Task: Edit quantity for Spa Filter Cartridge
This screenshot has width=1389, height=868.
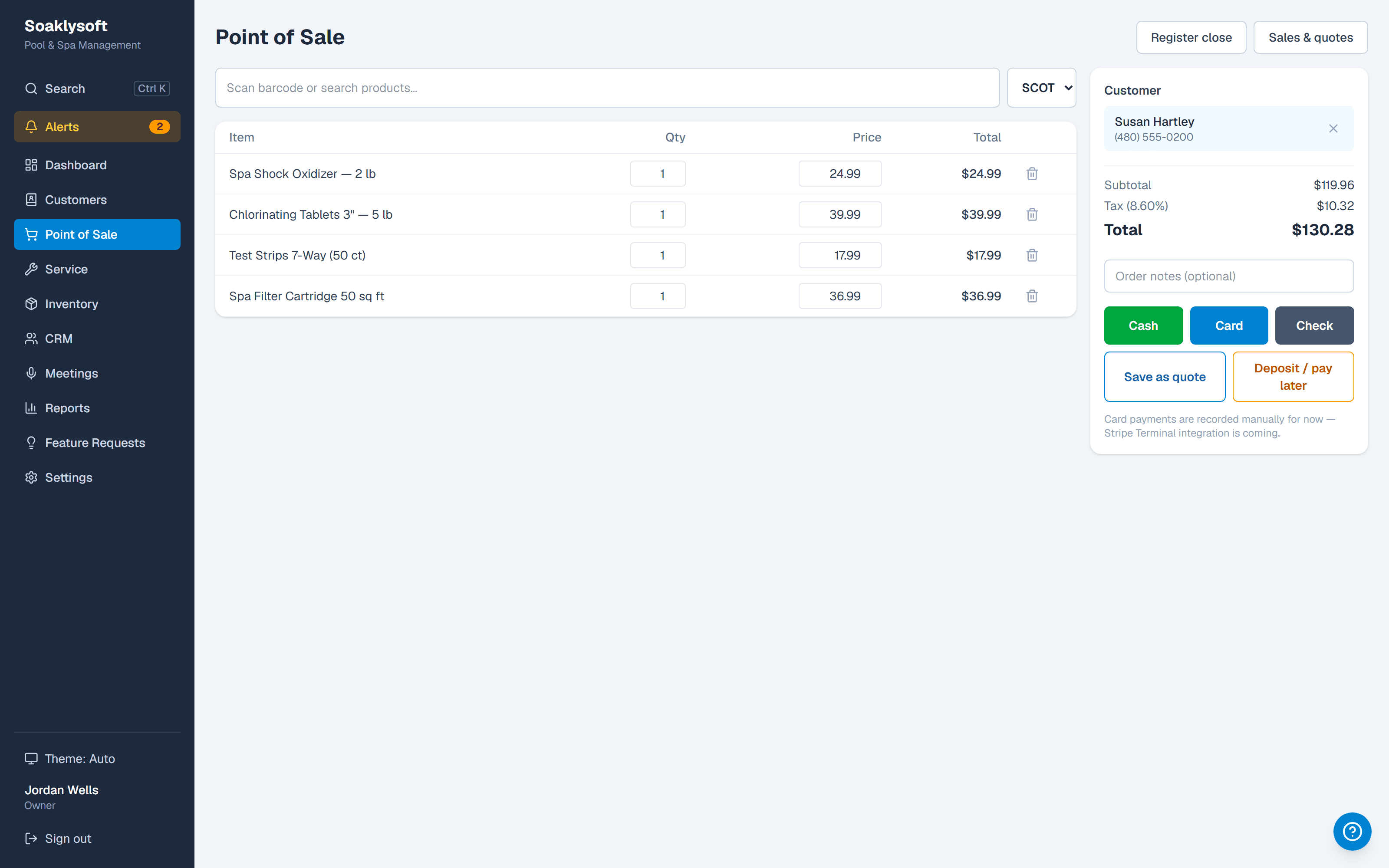Action: click(658, 296)
